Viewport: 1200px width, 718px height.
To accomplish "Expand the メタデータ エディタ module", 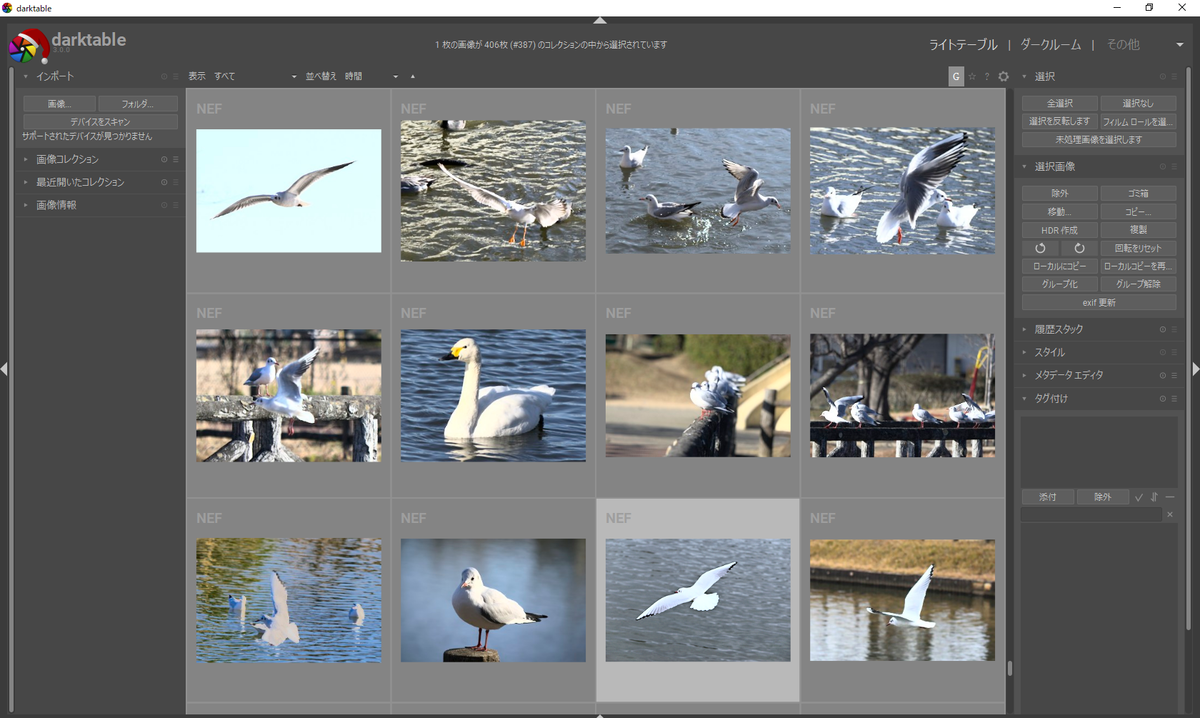I will (1025, 375).
